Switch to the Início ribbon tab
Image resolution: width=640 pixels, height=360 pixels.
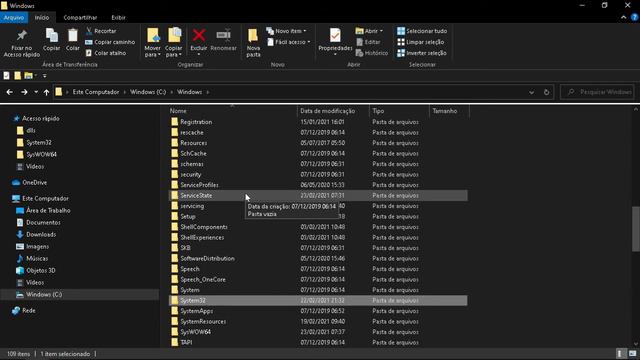coord(42,18)
